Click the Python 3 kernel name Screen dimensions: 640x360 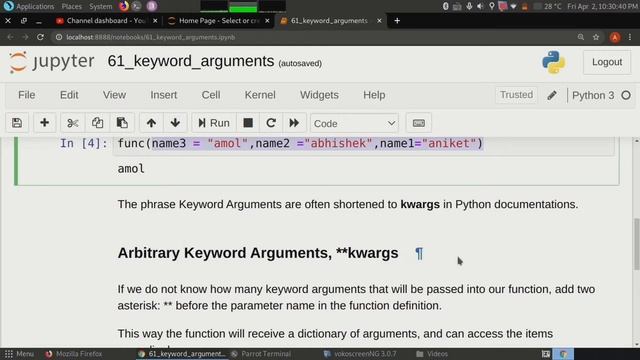tap(593, 96)
